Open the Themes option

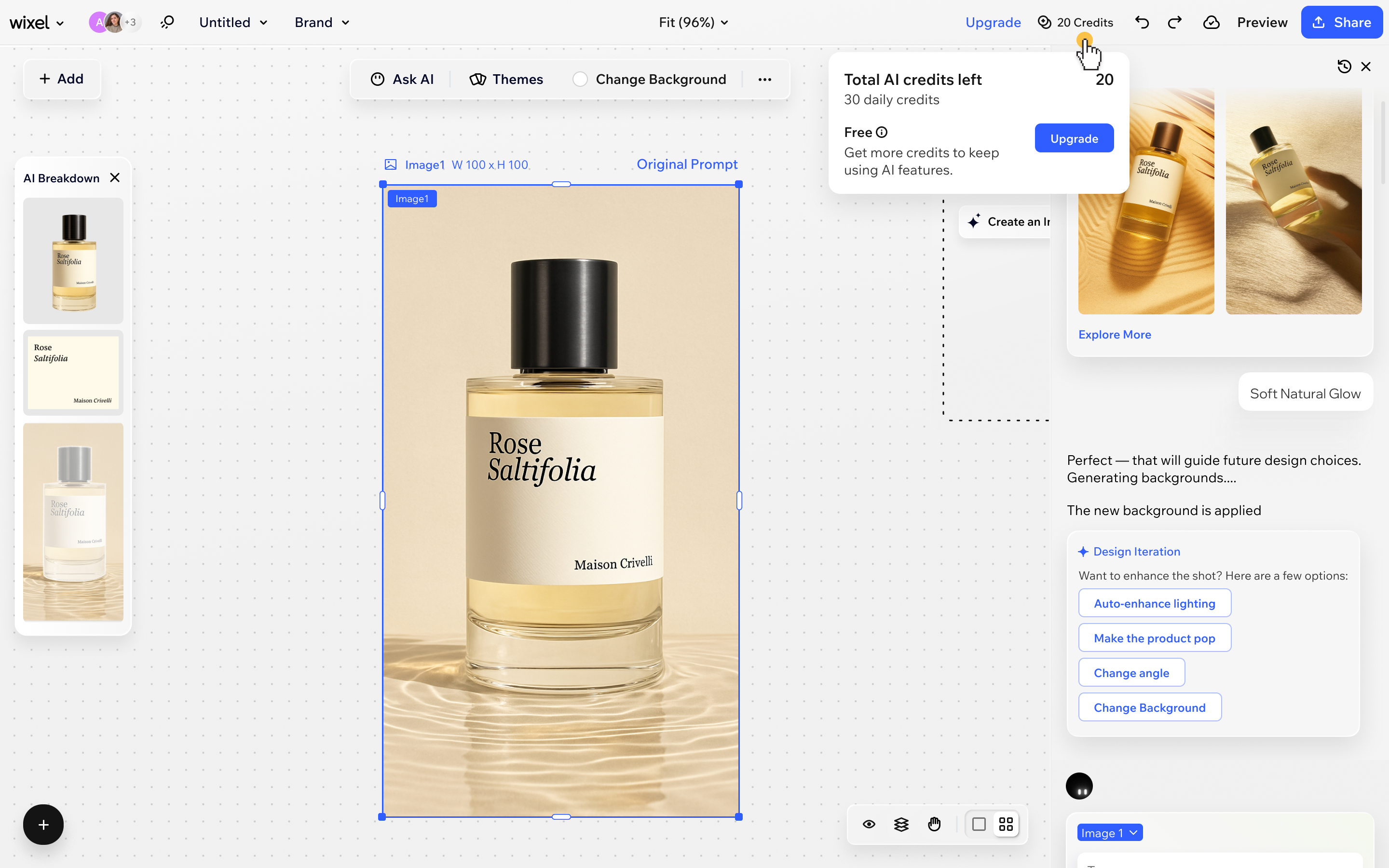tap(506, 79)
